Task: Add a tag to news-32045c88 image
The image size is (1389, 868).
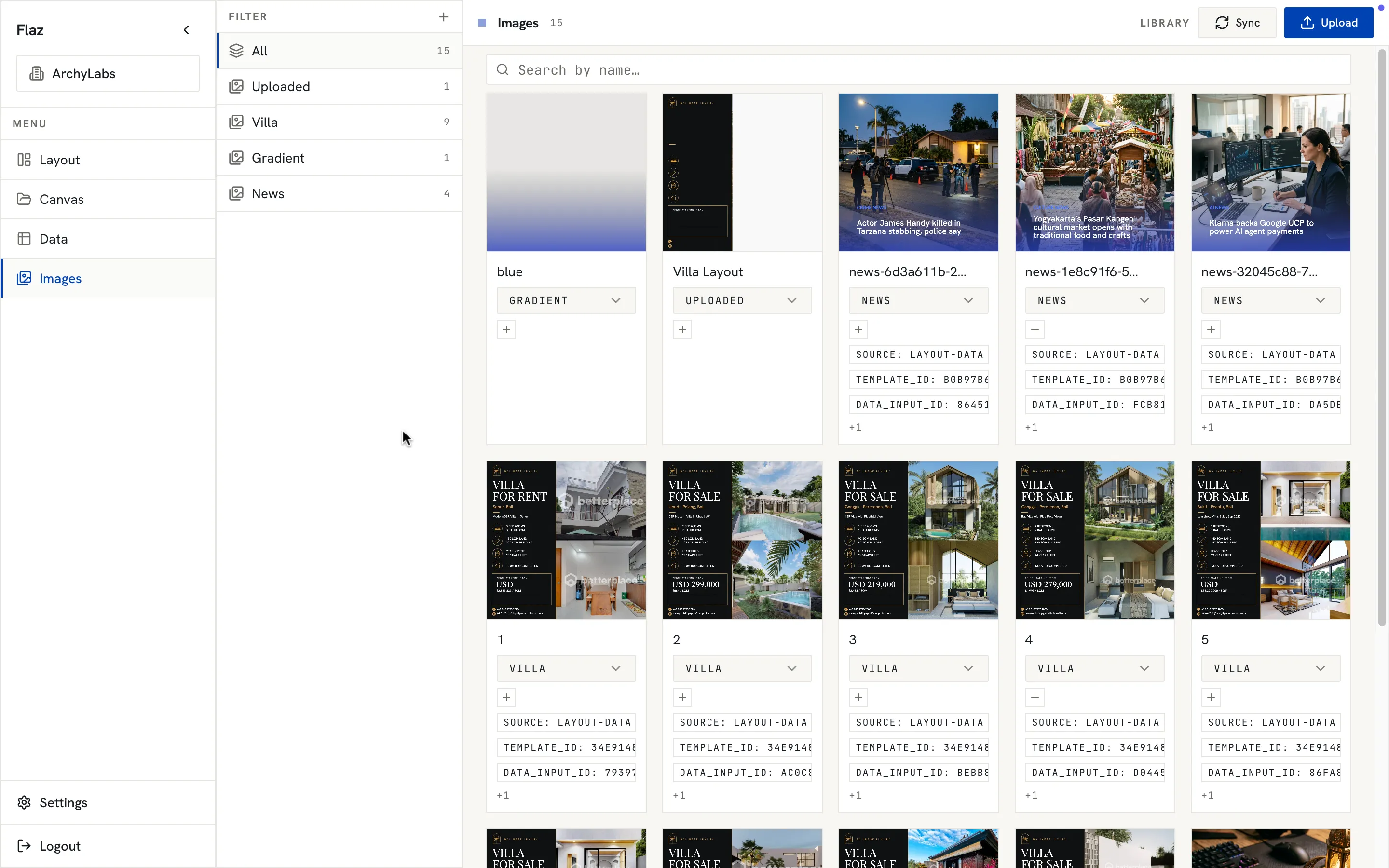Action: 1211,329
